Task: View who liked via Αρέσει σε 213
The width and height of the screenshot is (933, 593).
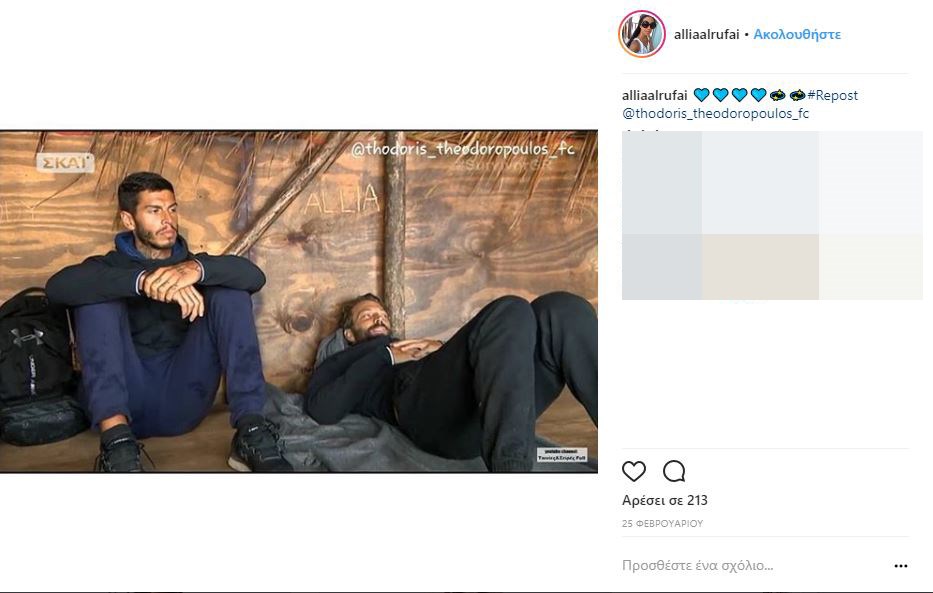Action: point(665,500)
